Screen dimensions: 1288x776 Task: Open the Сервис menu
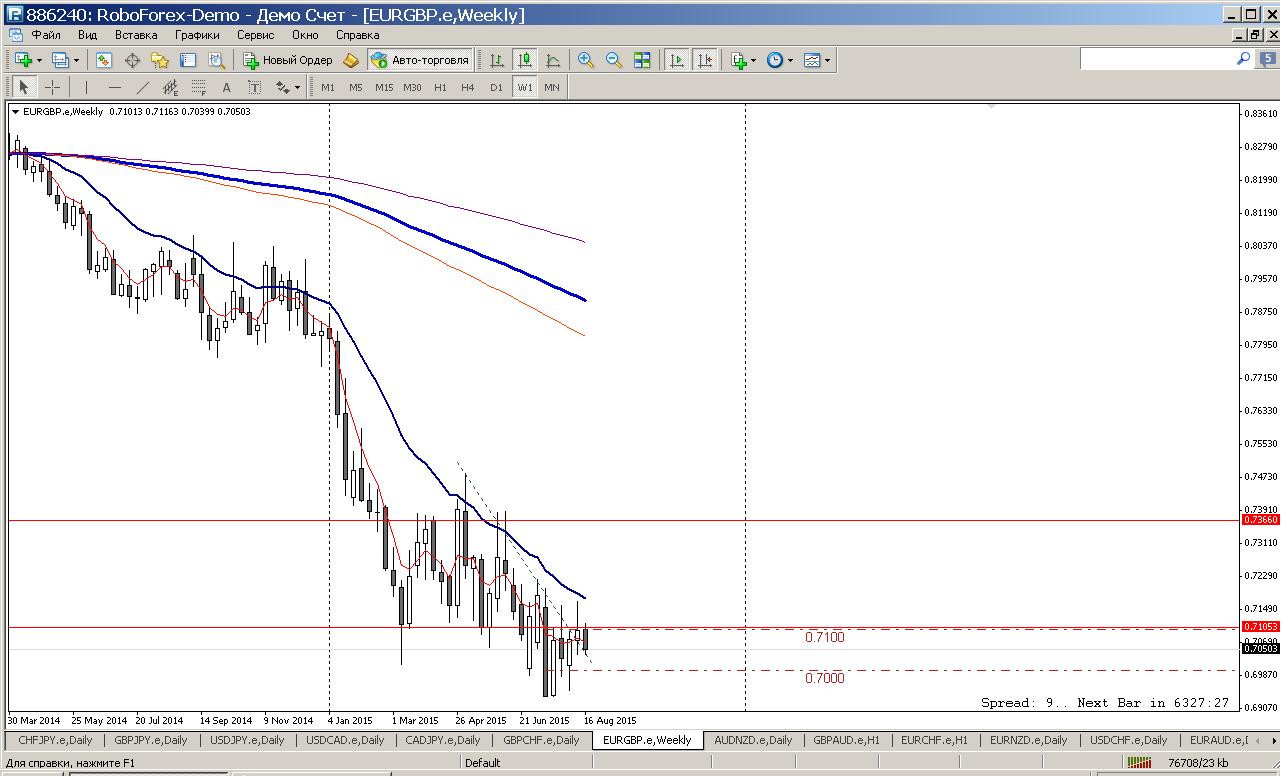[256, 34]
